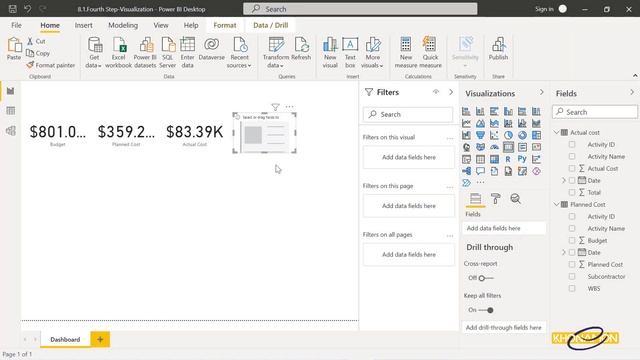The image size is (640, 360).
Task: Switch to the Modeling ribbon tab
Action: coord(123,25)
